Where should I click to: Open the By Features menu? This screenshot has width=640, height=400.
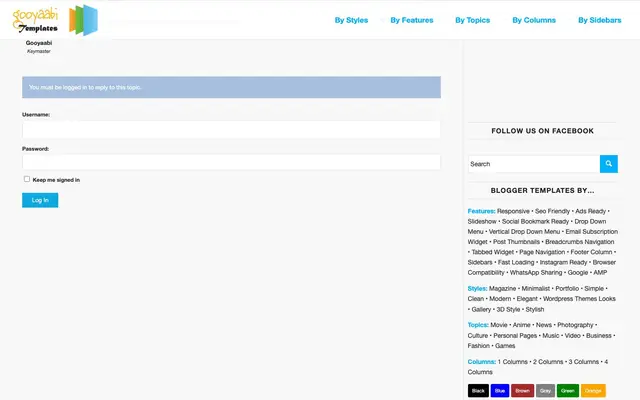click(x=411, y=20)
